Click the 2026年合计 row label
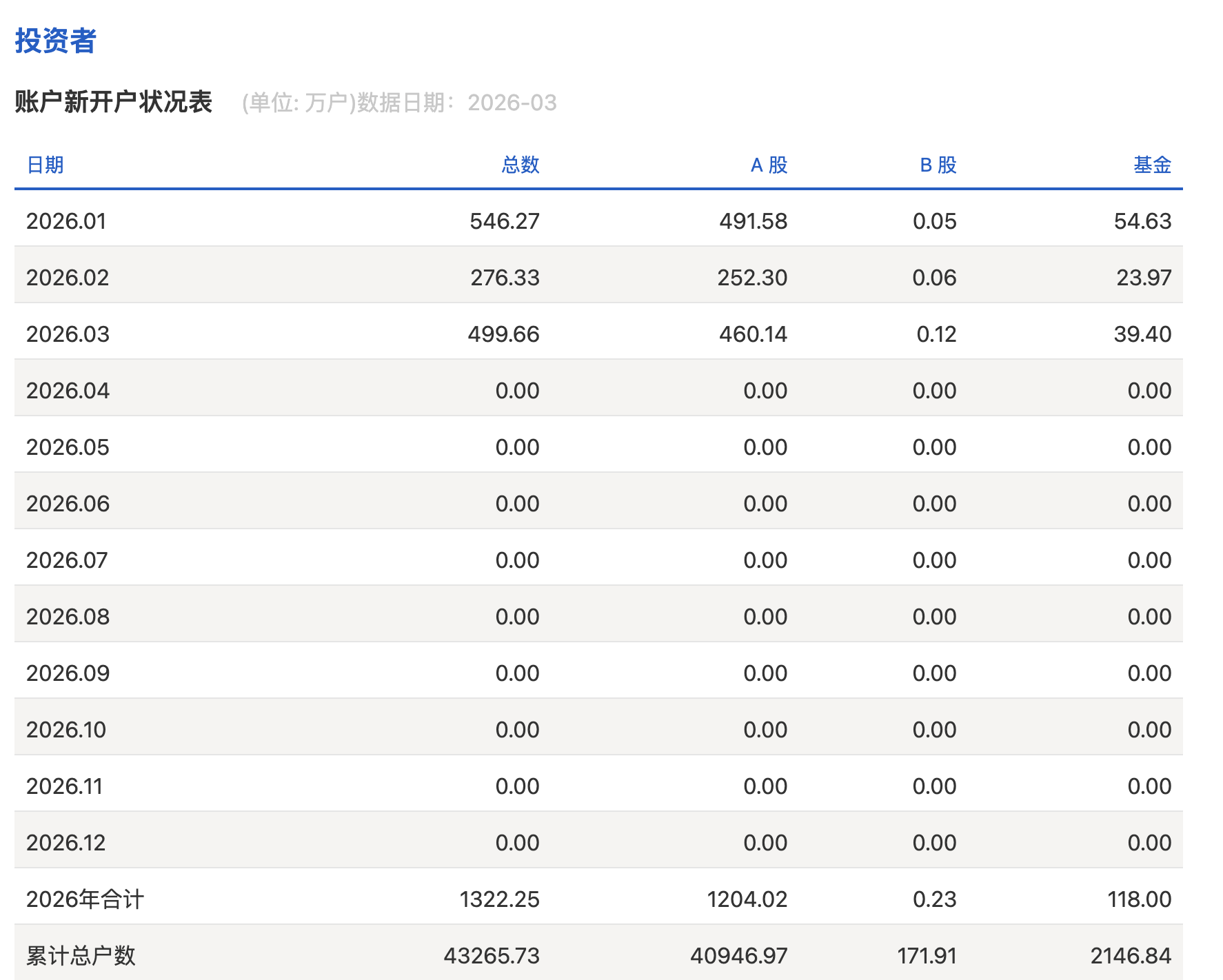Screen dimensions: 1223x980 click(x=85, y=899)
